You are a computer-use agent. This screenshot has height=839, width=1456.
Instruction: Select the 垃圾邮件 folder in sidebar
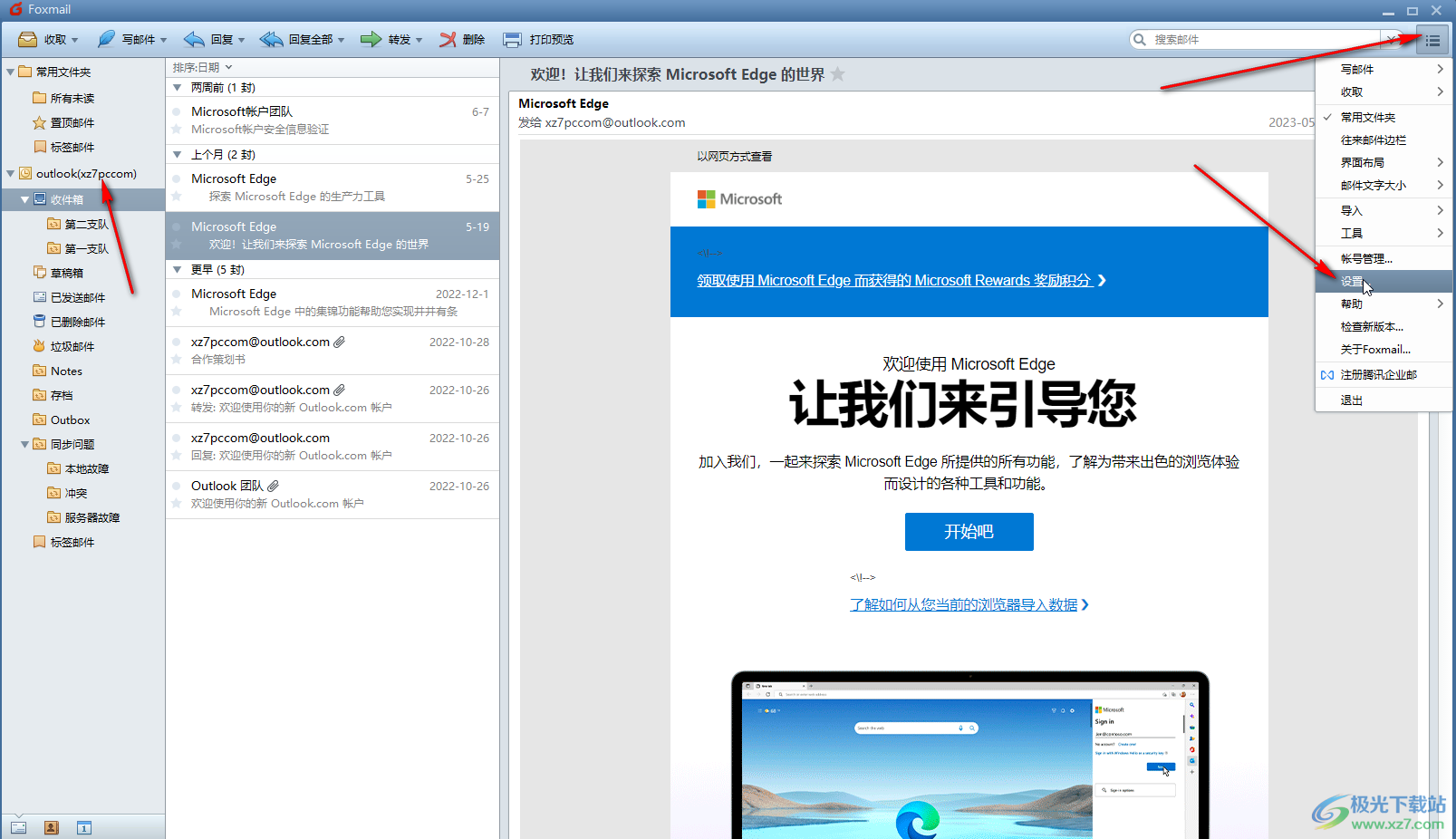72,346
